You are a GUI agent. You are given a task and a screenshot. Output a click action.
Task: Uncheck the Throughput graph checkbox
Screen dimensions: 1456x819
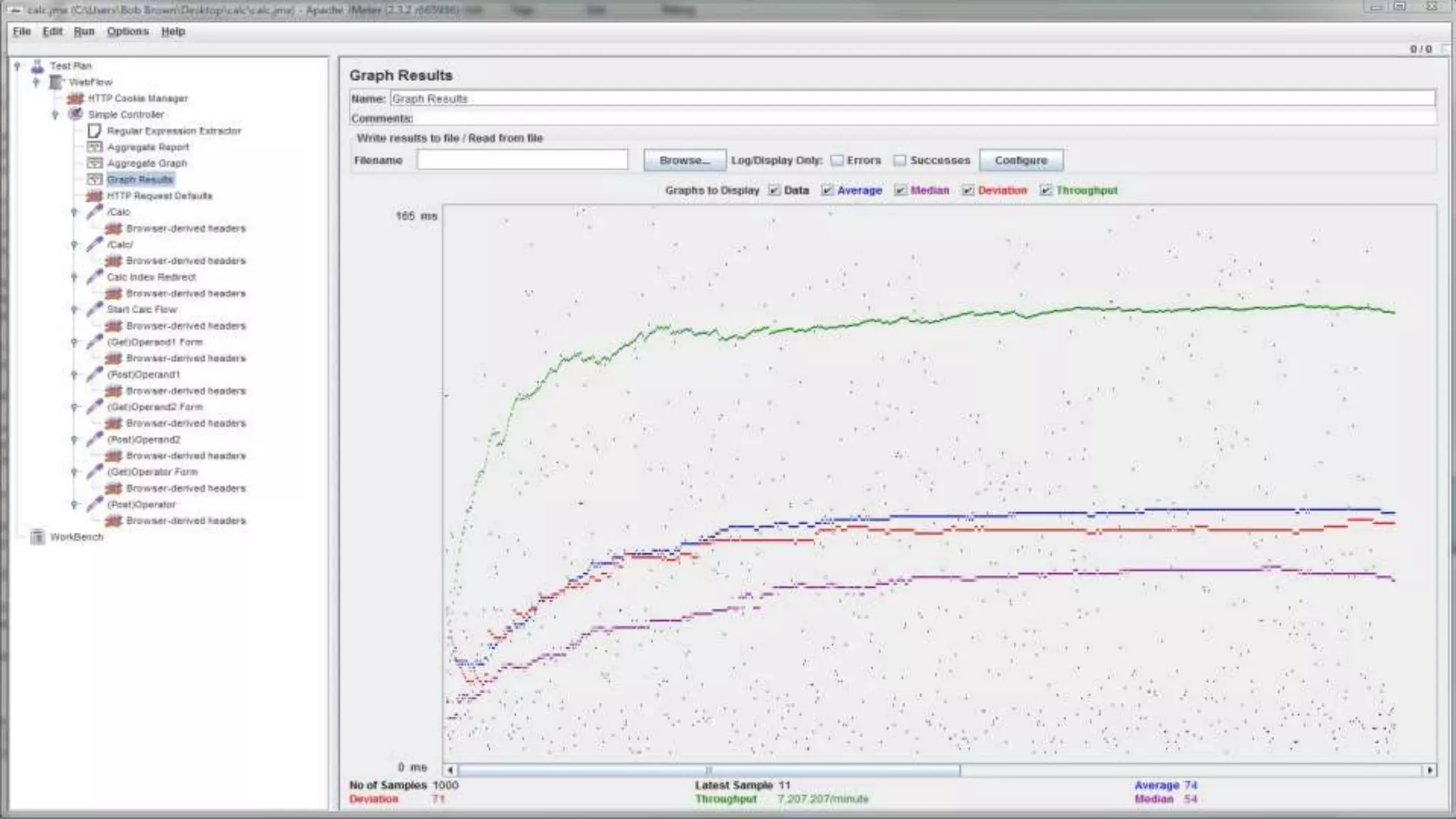[x=1045, y=191]
